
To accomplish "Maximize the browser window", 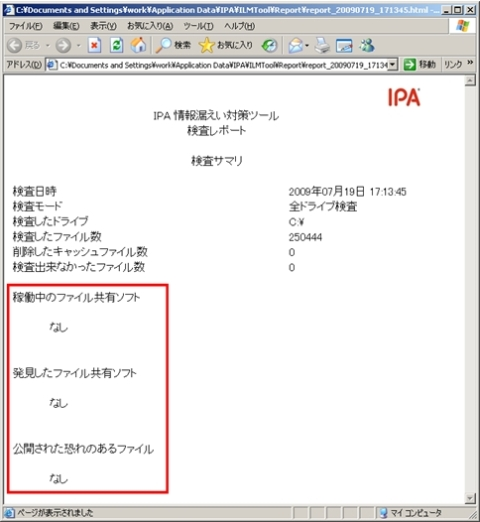I will [x=458, y=10].
